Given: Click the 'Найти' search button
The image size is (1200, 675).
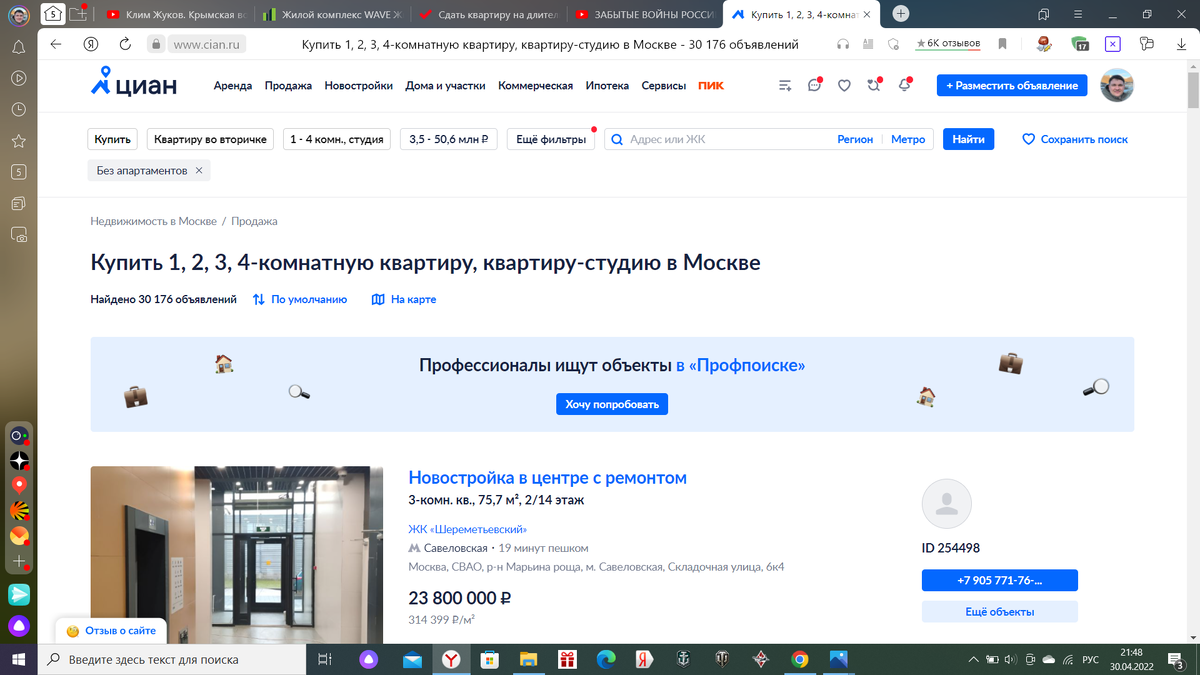Looking at the screenshot, I should pyautogui.click(x=968, y=140).
